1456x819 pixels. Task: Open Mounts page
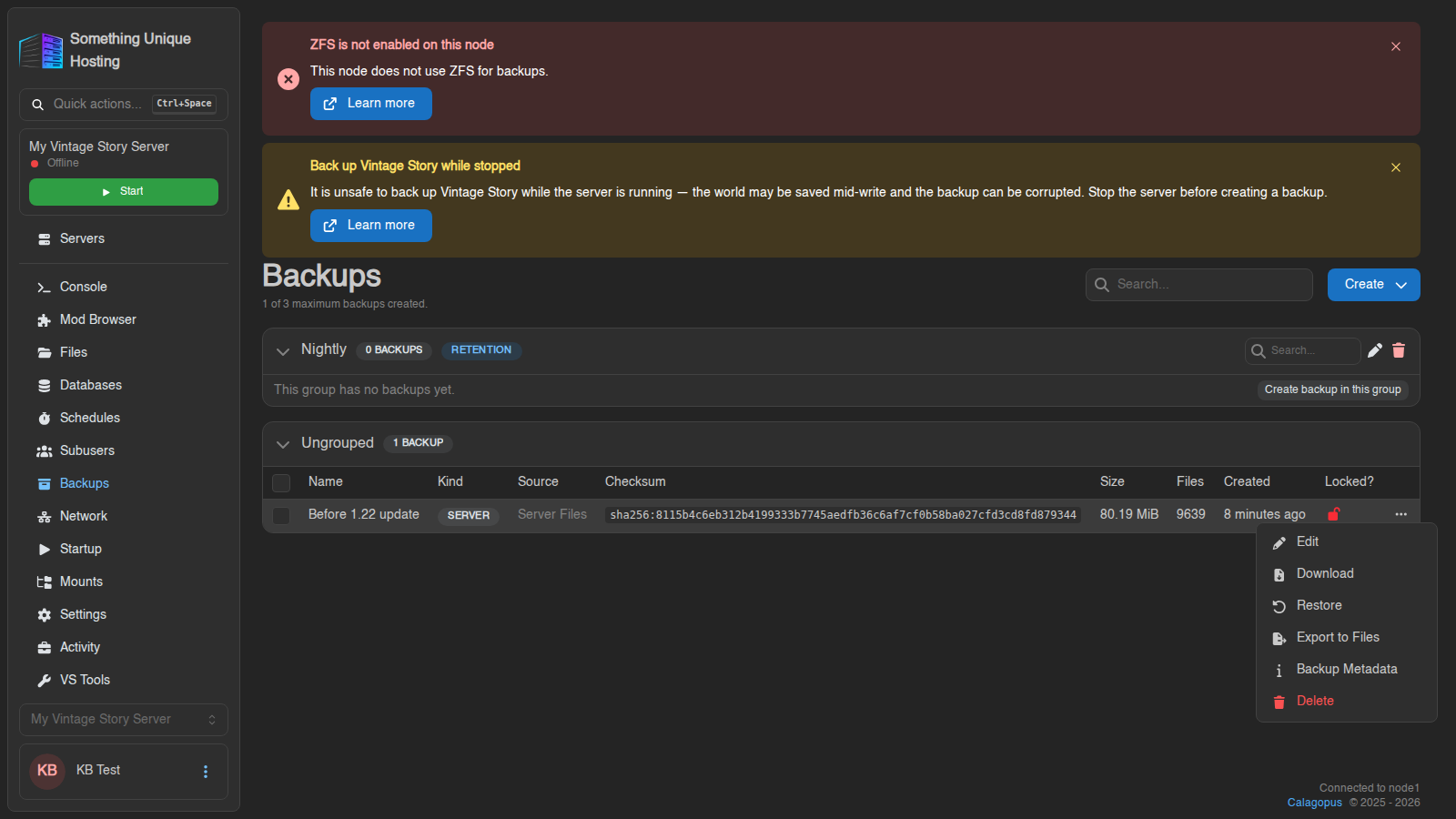click(124, 581)
